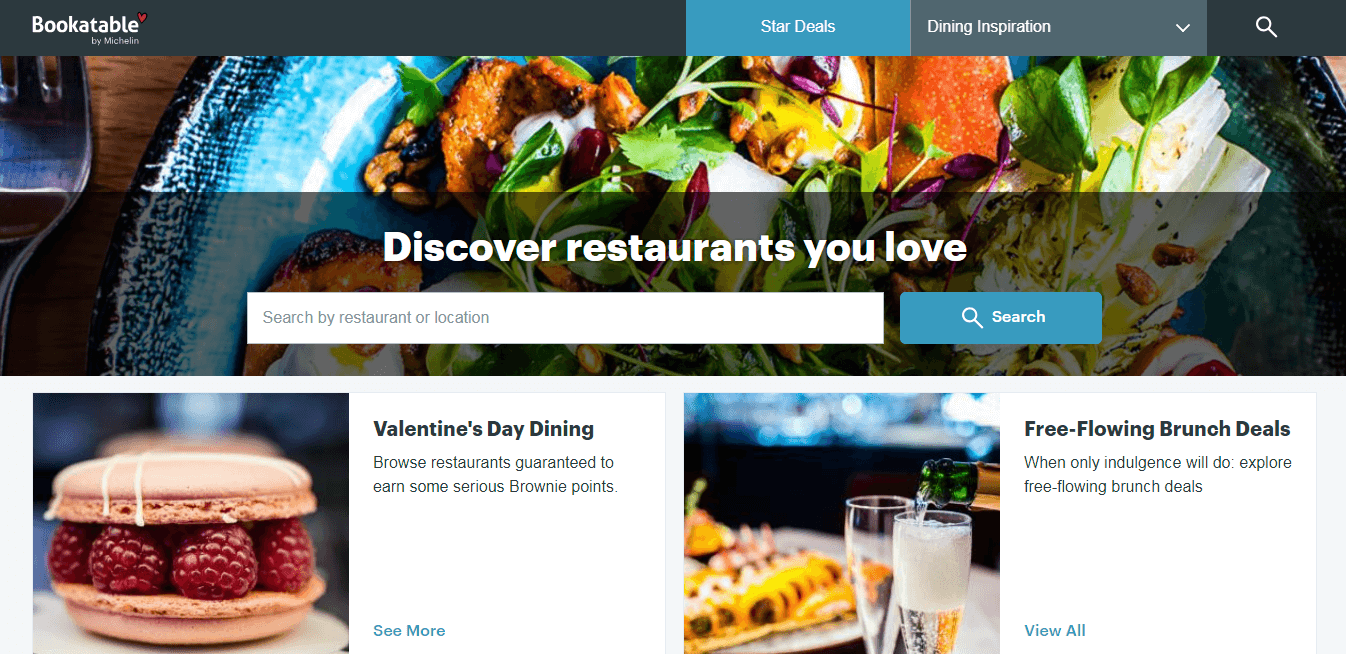
Task: Click the champagne brunch thumbnail
Action: tap(842, 523)
